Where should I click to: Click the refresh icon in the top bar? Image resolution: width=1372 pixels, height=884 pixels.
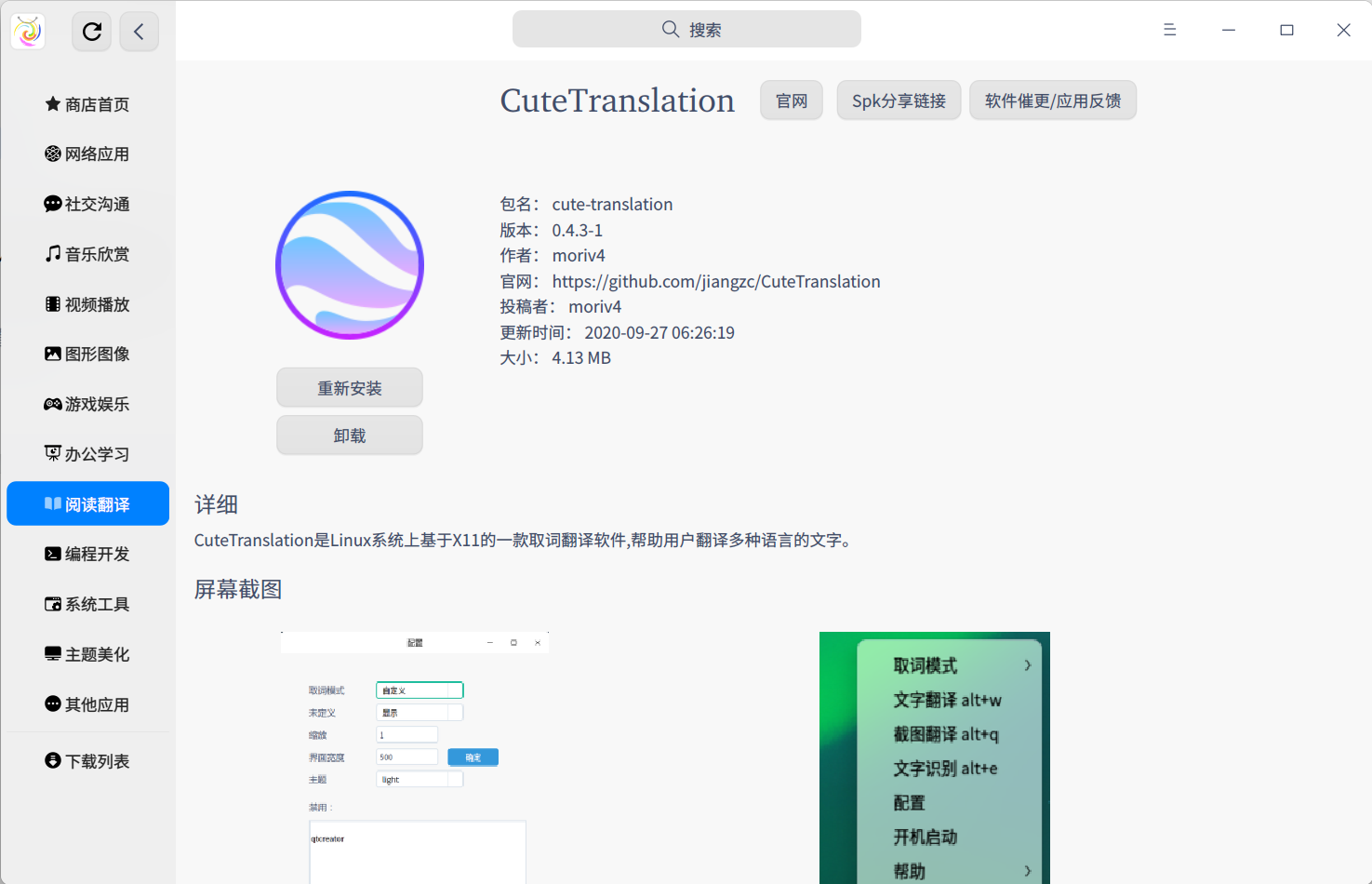pos(91,31)
